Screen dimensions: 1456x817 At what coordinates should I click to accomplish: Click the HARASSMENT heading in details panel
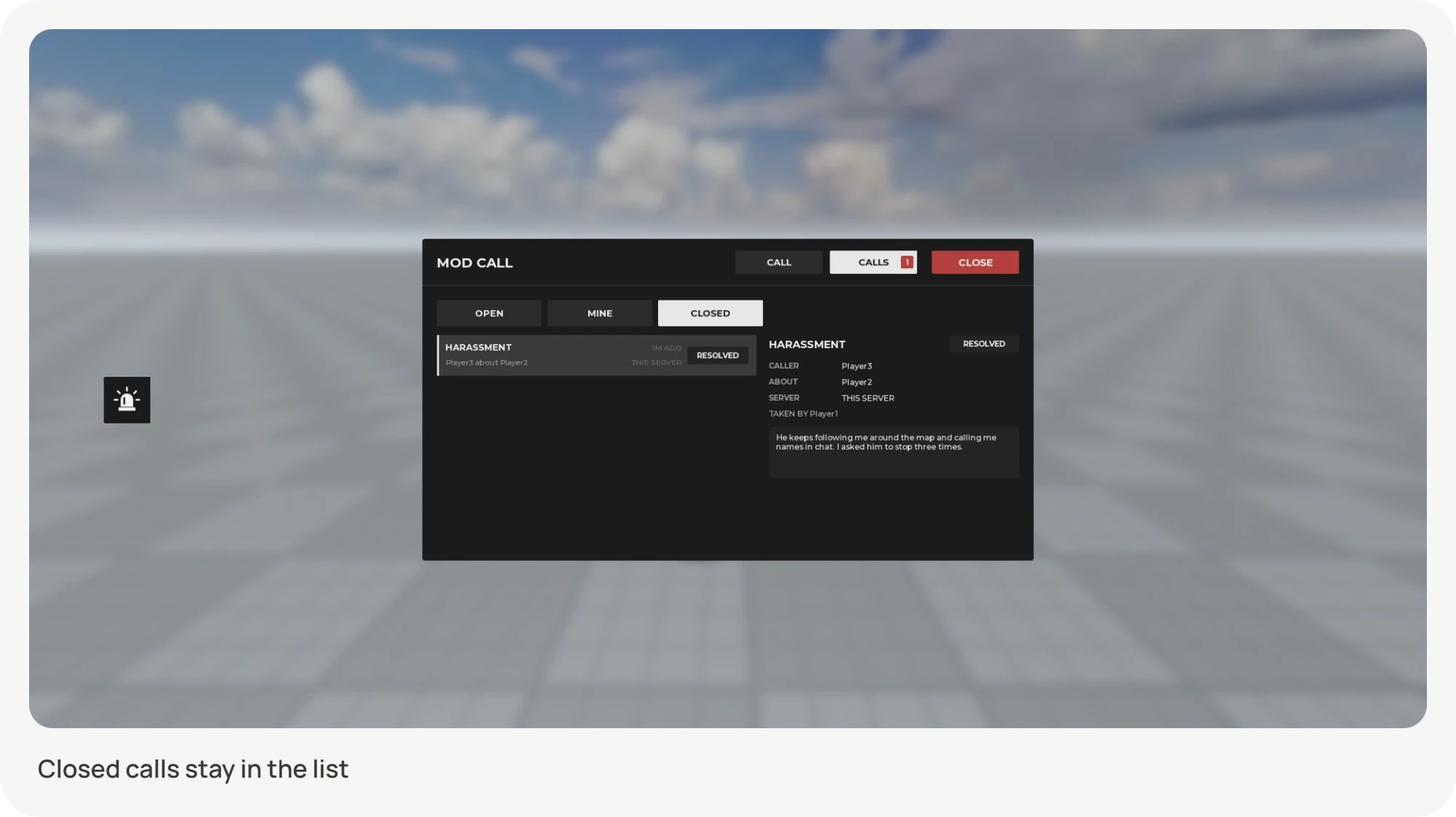807,344
